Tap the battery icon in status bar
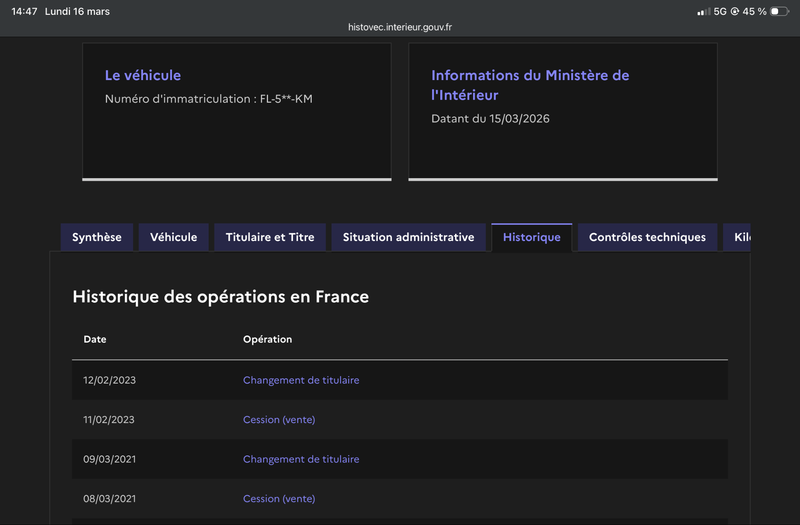The image size is (800, 525). (780, 11)
